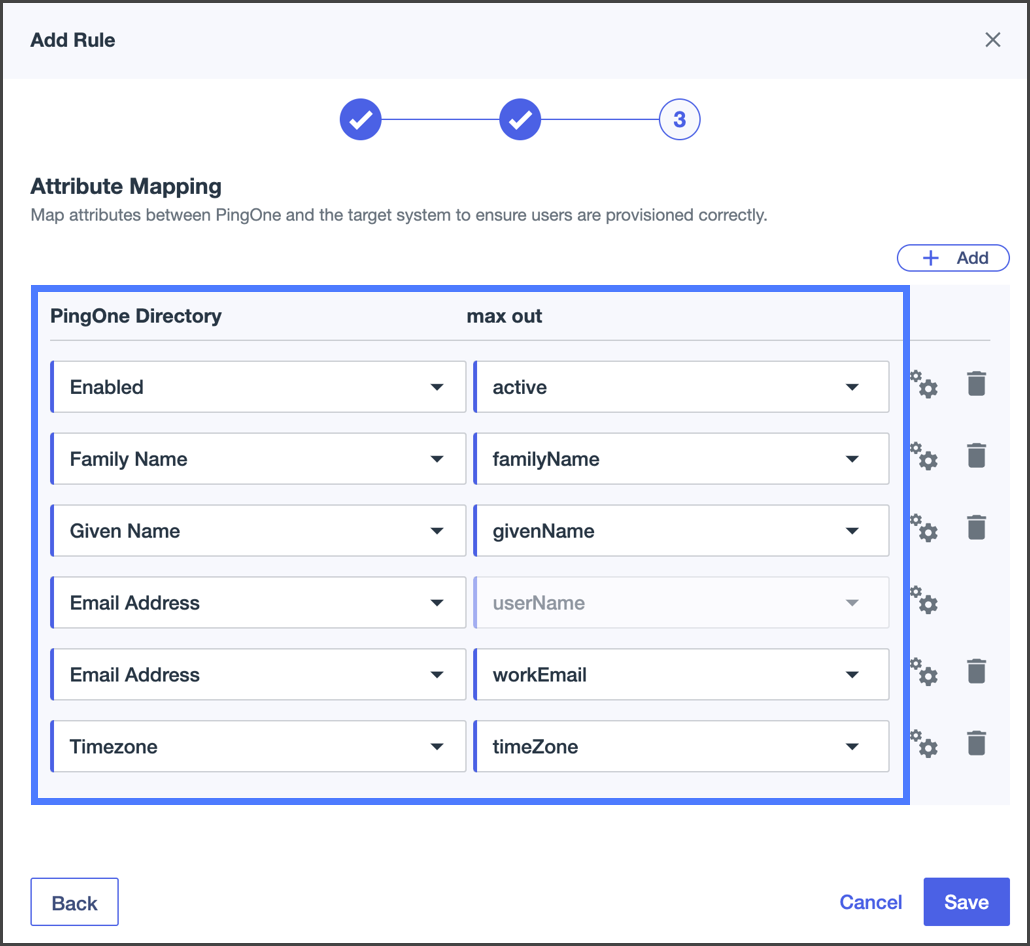Delete the active attribute mapping row
Image resolution: width=1030 pixels, height=946 pixels.
977,384
